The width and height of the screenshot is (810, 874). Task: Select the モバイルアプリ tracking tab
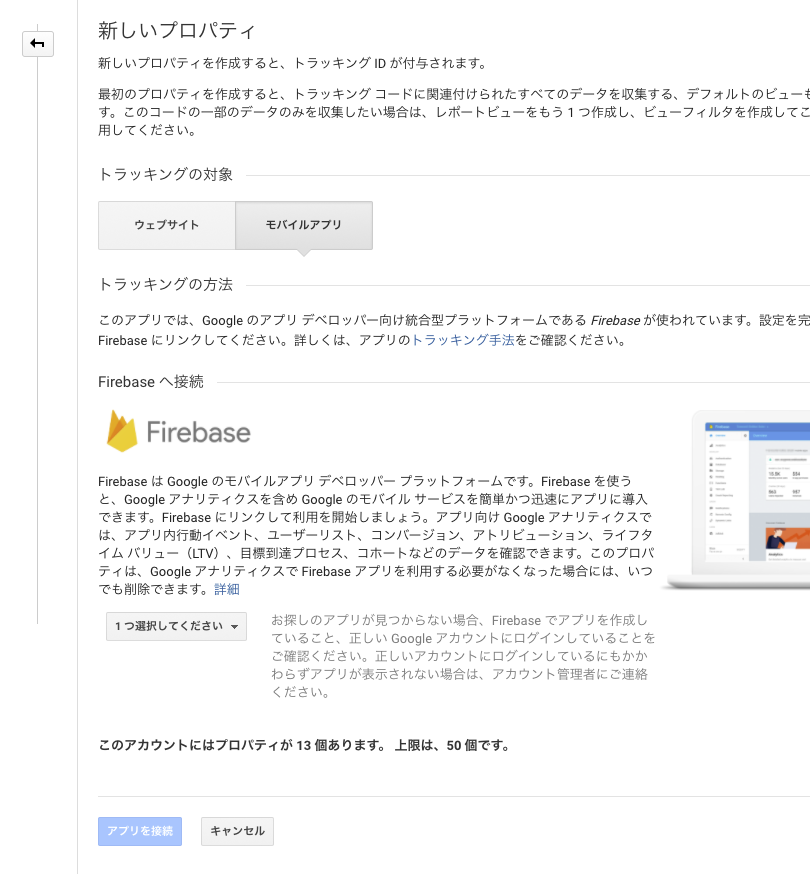[304, 225]
